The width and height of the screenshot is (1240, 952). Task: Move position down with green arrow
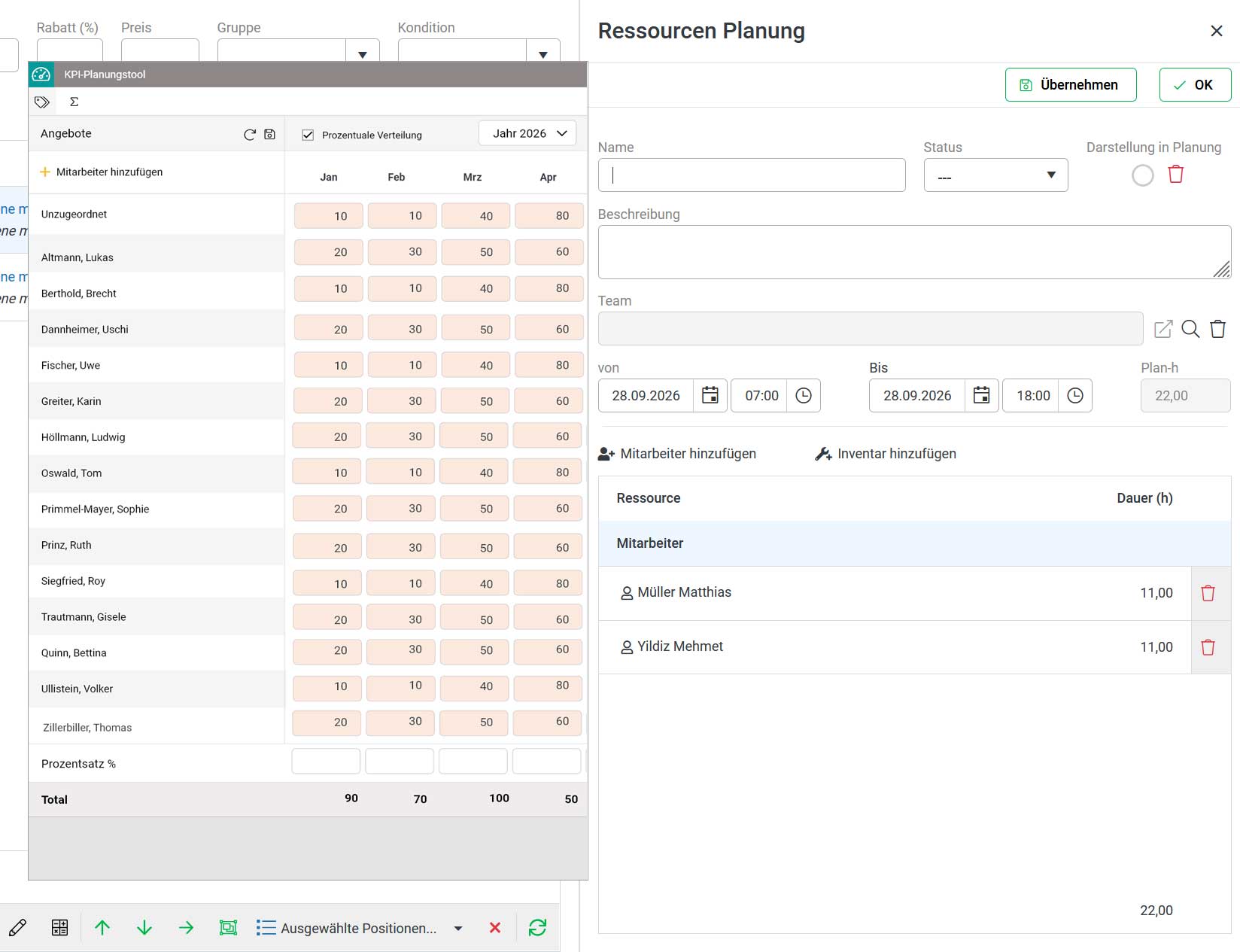[144, 928]
